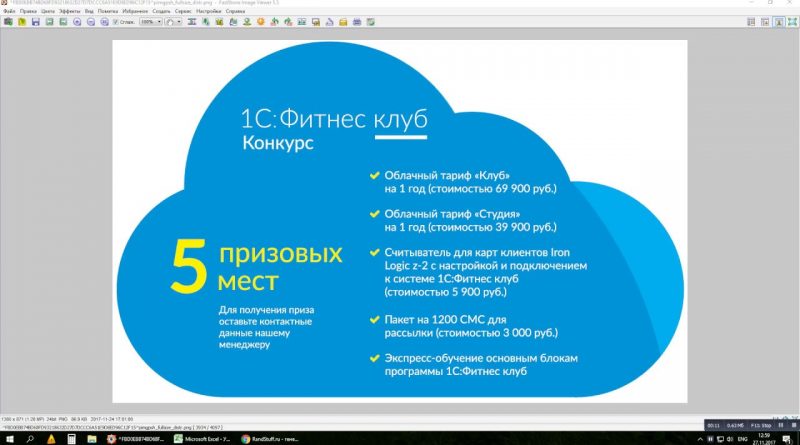Click the first icon right of the hand tool dropdown
The width and height of the screenshot is (800, 445).
pos(192,22)
